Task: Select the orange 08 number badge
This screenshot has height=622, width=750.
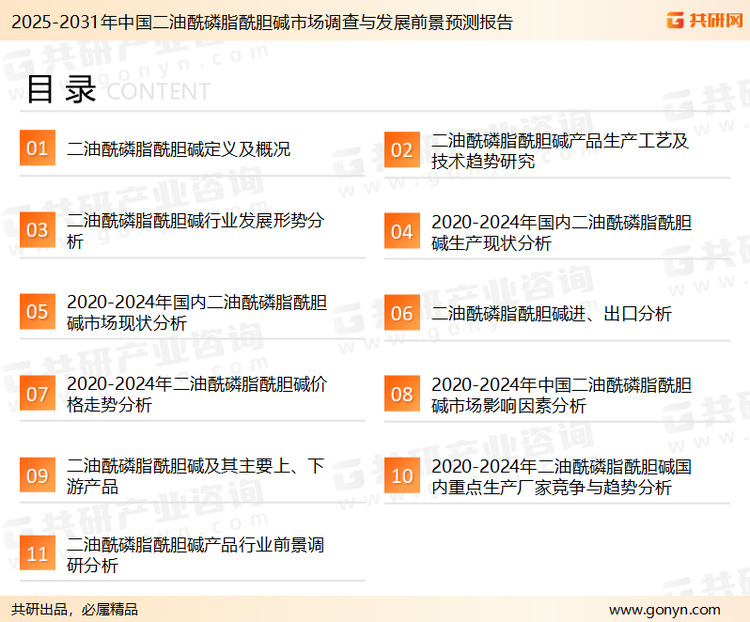Action: point(402,394)
